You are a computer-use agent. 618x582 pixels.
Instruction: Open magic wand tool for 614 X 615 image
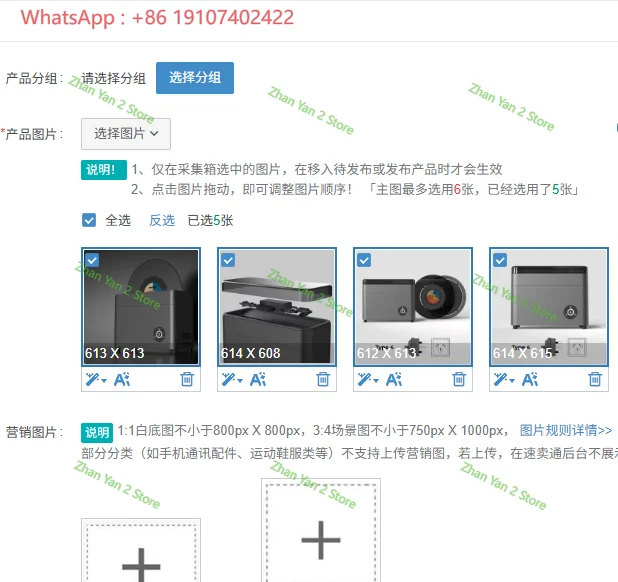[x=504, y=379]
